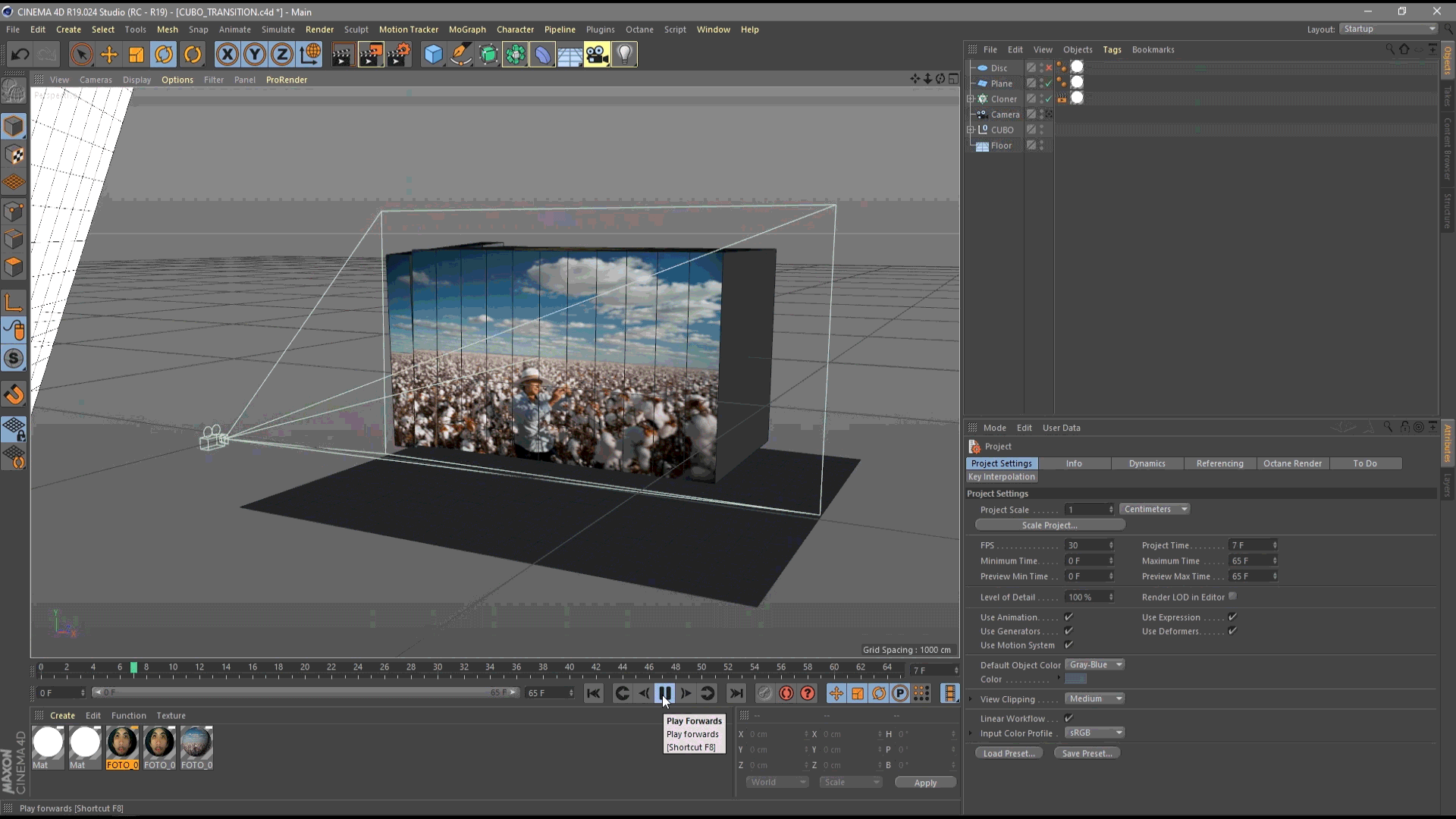Click the Undo arrow icon
The image size is (1456, 819).
click(x=20, y=55)
